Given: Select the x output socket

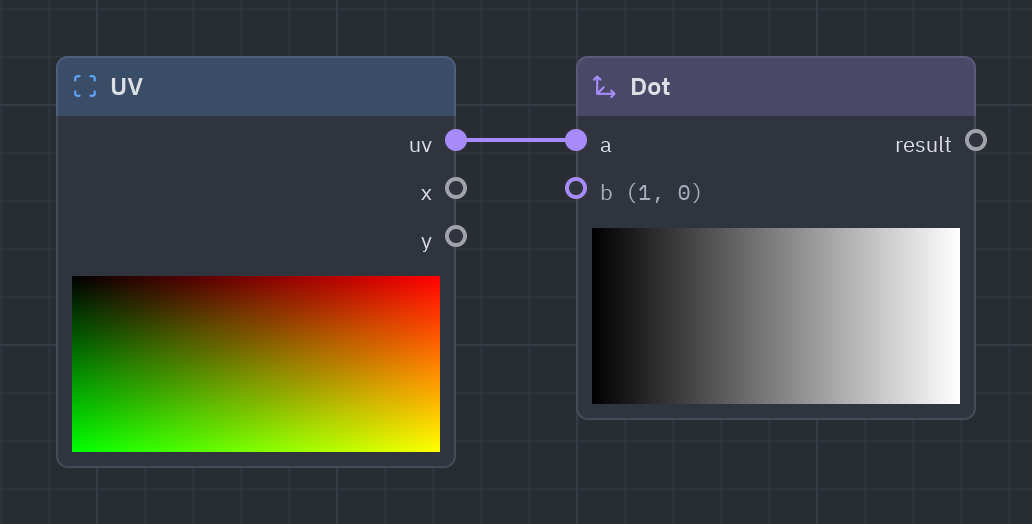Looking at the screenshot, I should pos(456,188).
